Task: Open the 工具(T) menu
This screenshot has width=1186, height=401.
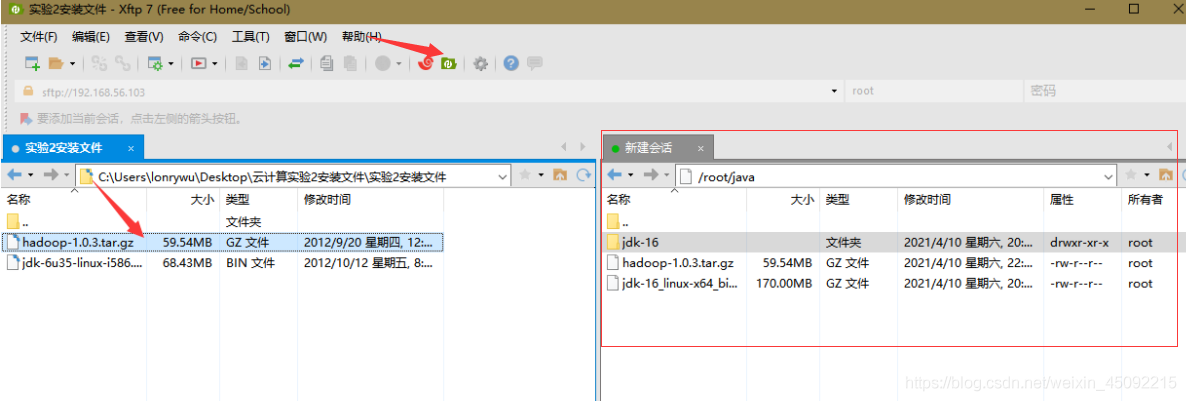Action: click(250, 37)
